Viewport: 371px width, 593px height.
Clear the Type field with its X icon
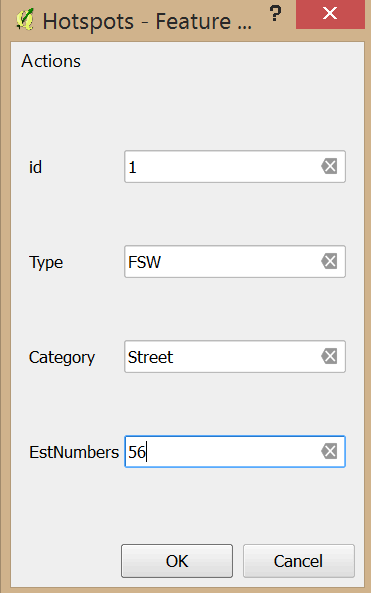[329, 261]
